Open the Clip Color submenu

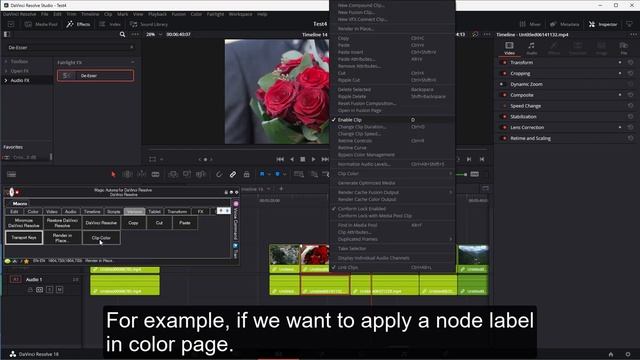click(x=392, y=173)
